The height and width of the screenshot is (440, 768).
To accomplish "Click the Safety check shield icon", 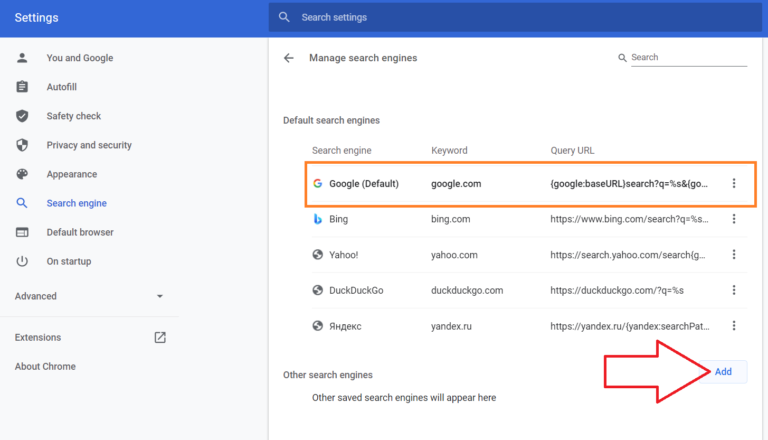I will 22,116.
